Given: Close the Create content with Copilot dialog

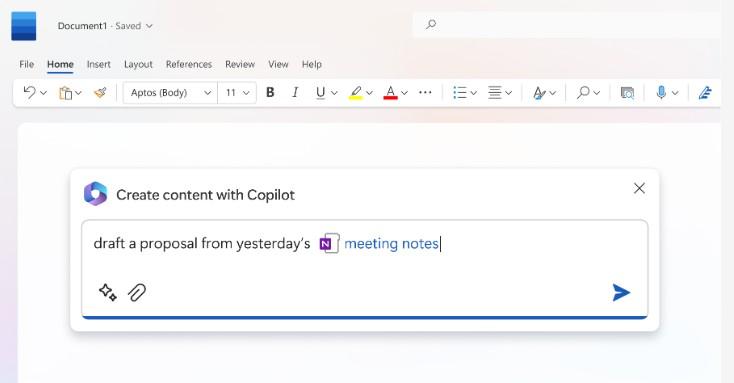Looking at the screenshot, I should [639, 188].
